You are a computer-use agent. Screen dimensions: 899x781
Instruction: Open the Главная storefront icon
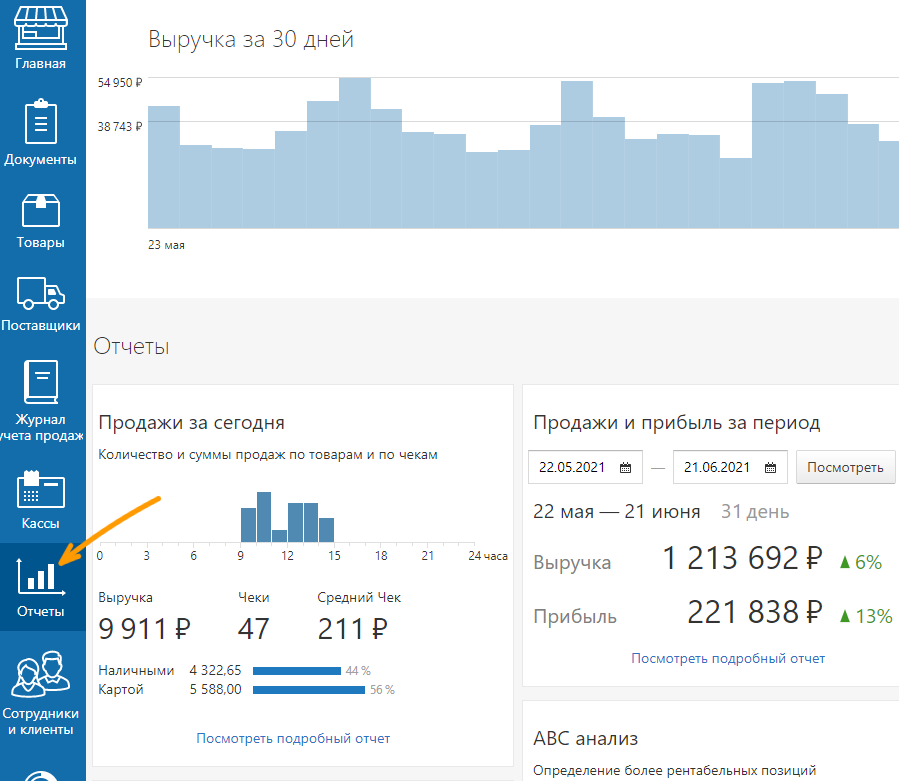tap(41, 28)
